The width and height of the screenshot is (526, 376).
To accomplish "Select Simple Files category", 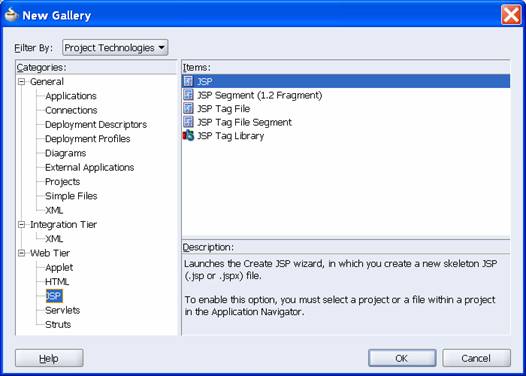I will pyautogui.click(x=71, y=196).
